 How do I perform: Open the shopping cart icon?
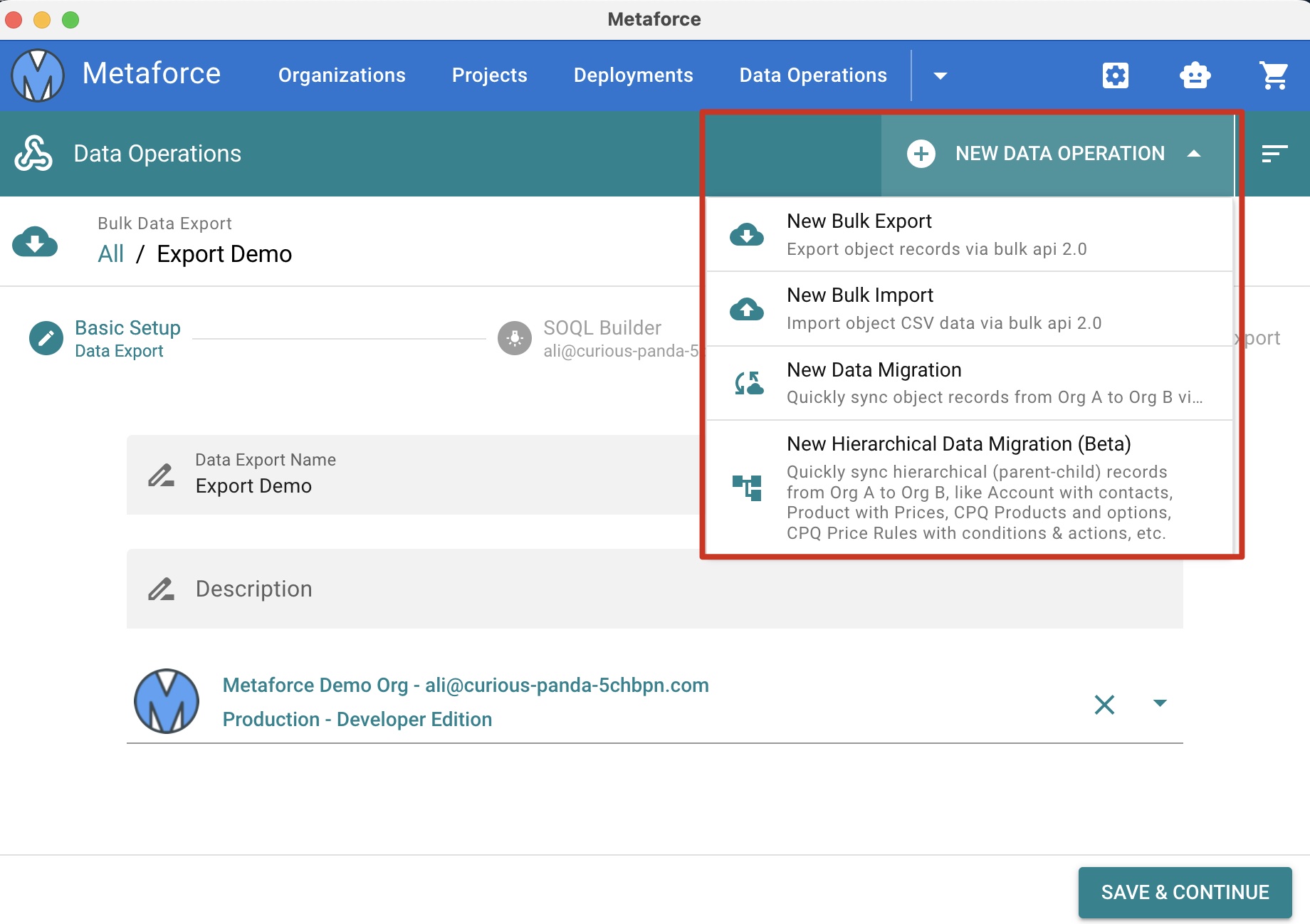(x=1274, y=75)
